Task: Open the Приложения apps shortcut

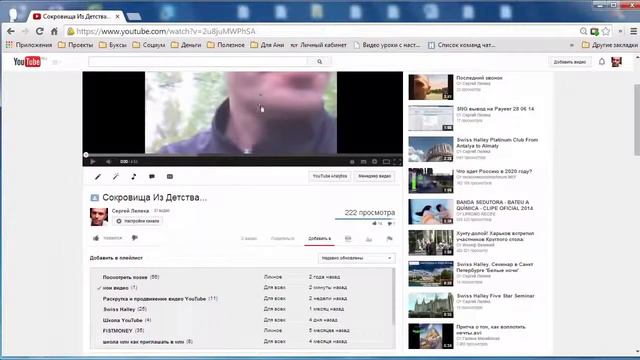Action: 29,45
